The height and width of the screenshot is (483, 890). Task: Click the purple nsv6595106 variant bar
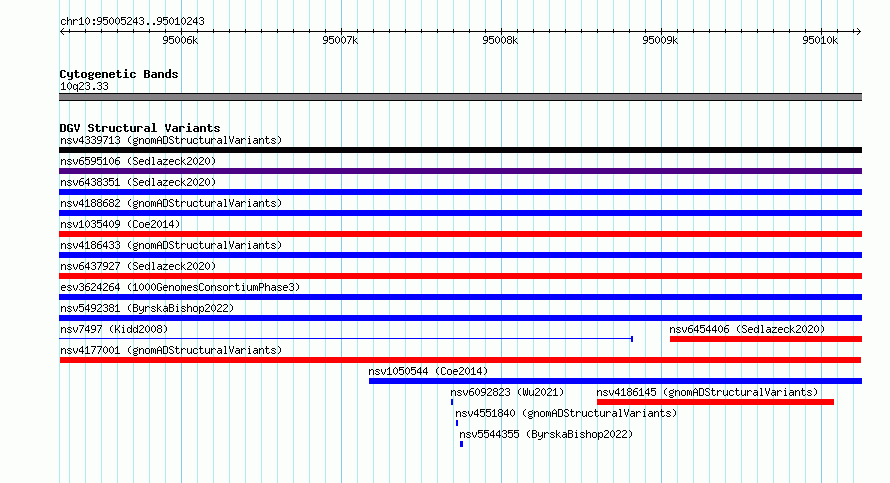460,171
